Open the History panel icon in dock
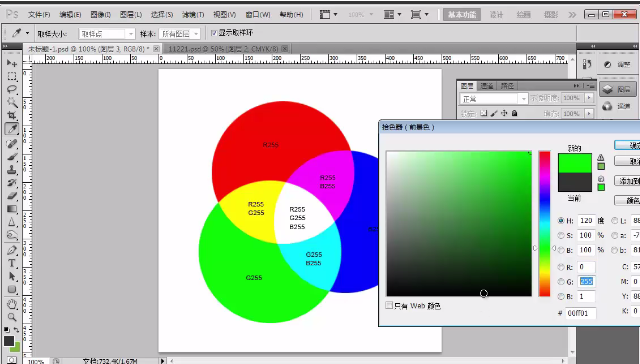Screen dimensions: 640x364 click(x=587, y=64)
